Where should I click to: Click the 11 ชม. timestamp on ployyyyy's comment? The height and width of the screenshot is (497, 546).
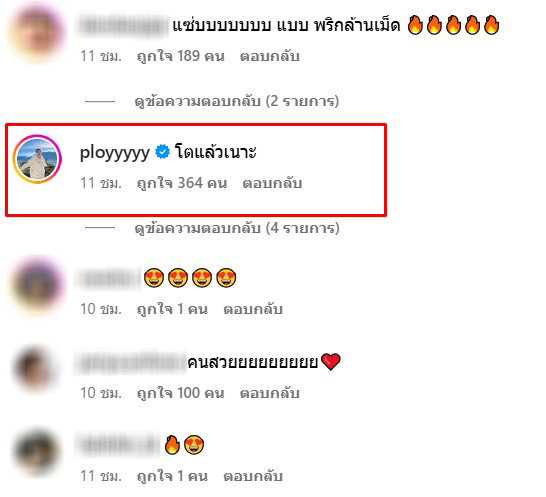click(x=101, y=183)
